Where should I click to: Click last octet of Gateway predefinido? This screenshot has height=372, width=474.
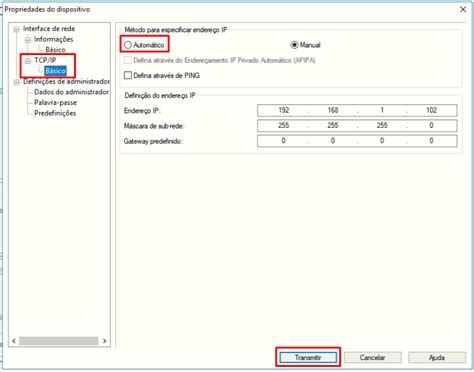coord(431,141)
